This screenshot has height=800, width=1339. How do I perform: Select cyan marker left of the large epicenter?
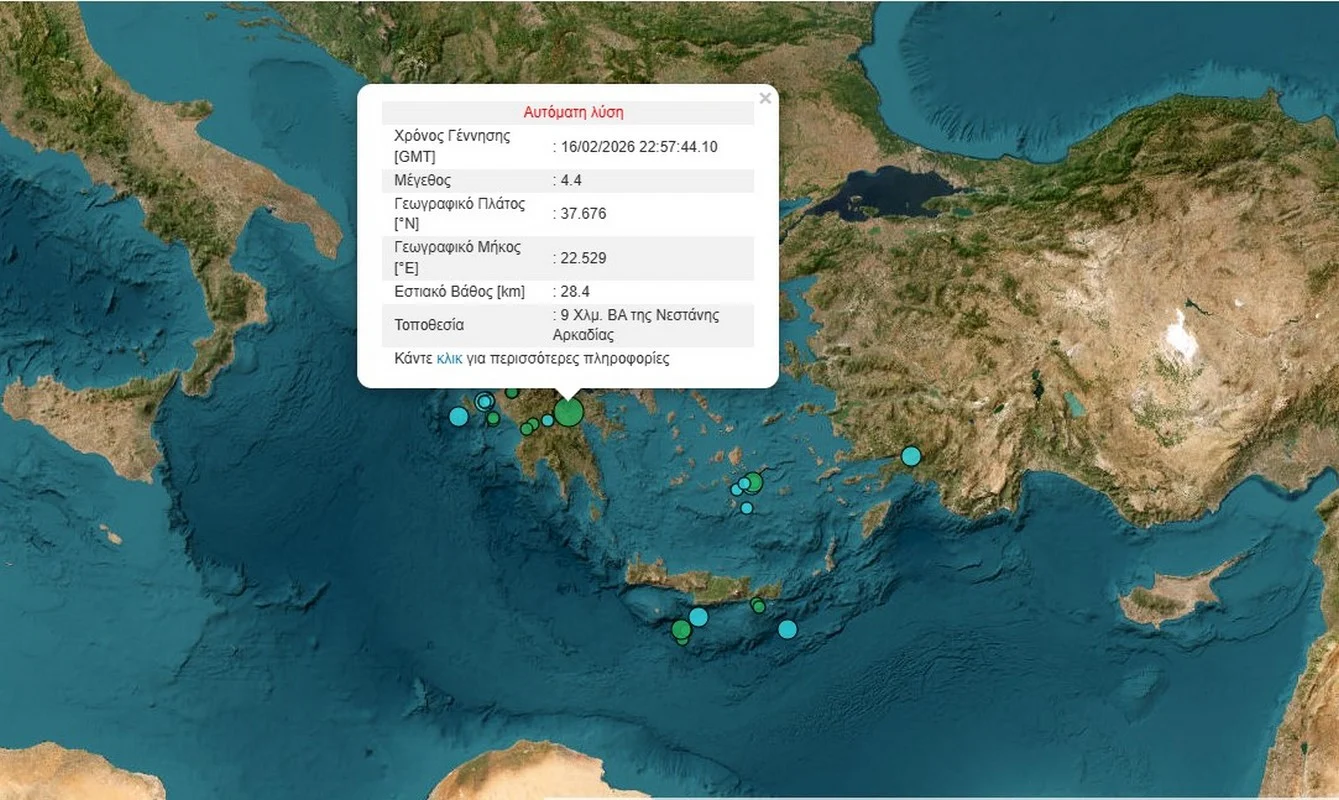tap(547, 420)
